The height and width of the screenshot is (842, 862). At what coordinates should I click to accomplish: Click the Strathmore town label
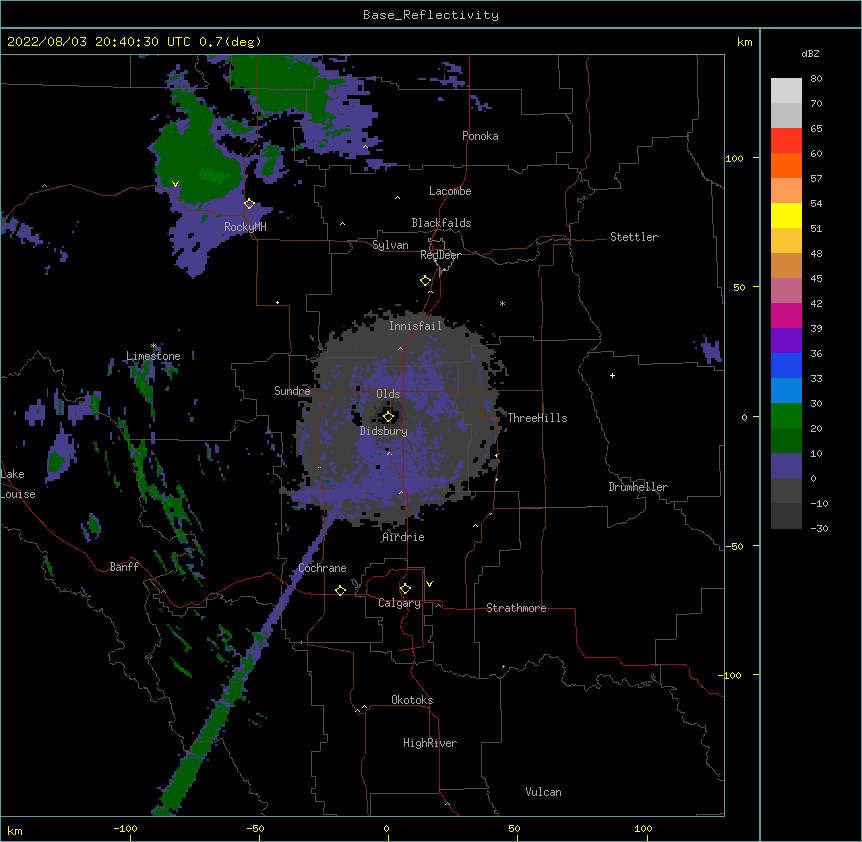pyautogui.click(x=516, y=608)
